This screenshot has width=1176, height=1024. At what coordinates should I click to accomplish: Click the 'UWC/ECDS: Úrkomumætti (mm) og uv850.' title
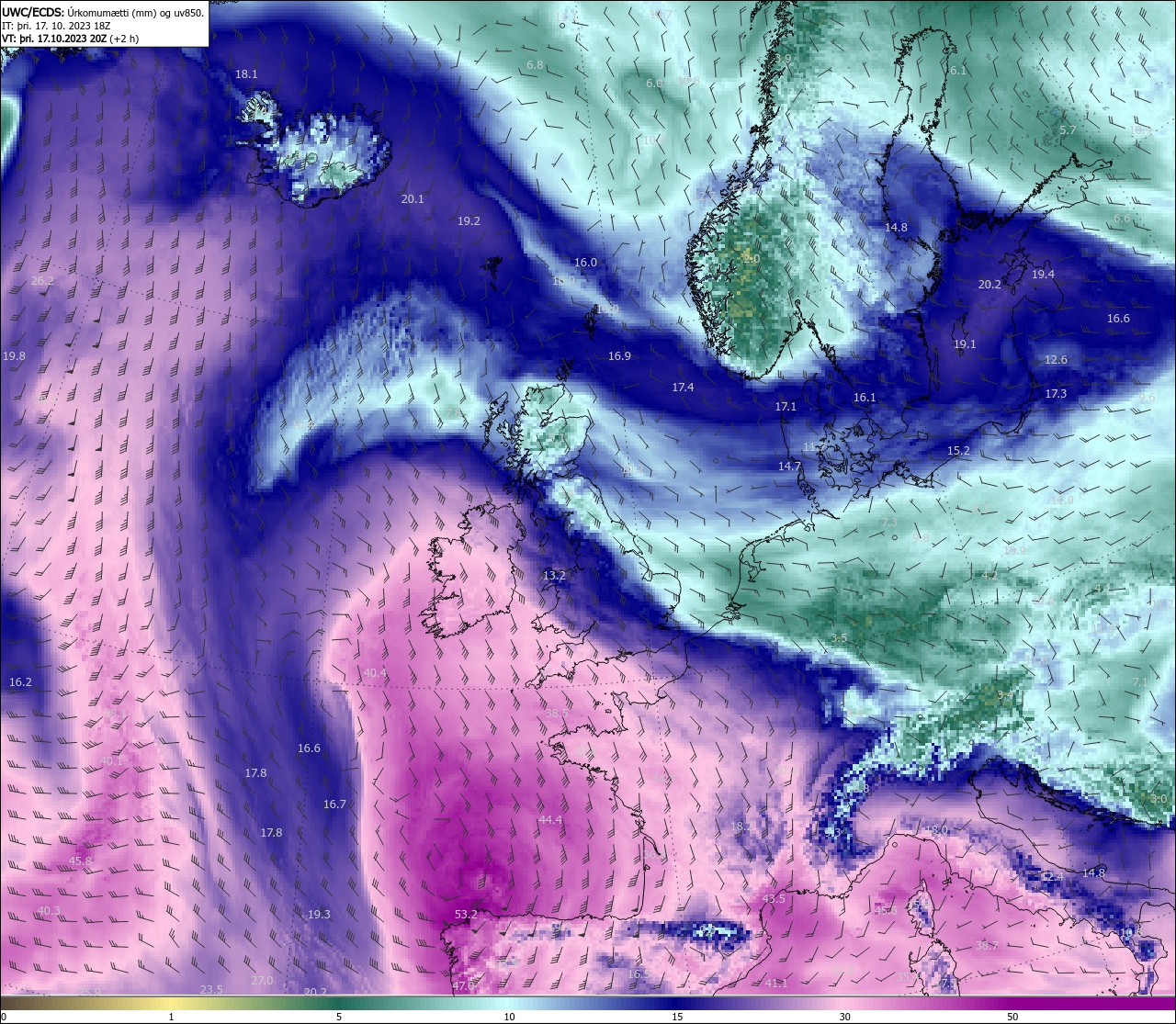[104, 12]
